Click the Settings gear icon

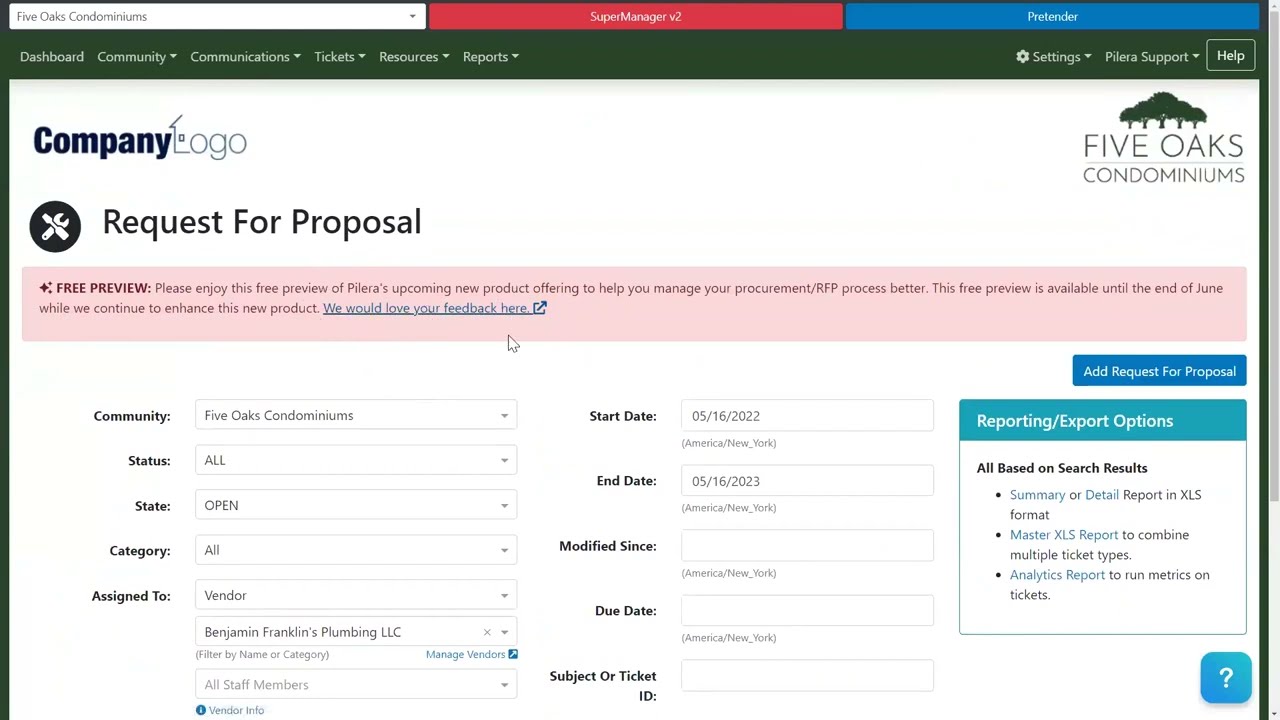tap(1022, 57)
